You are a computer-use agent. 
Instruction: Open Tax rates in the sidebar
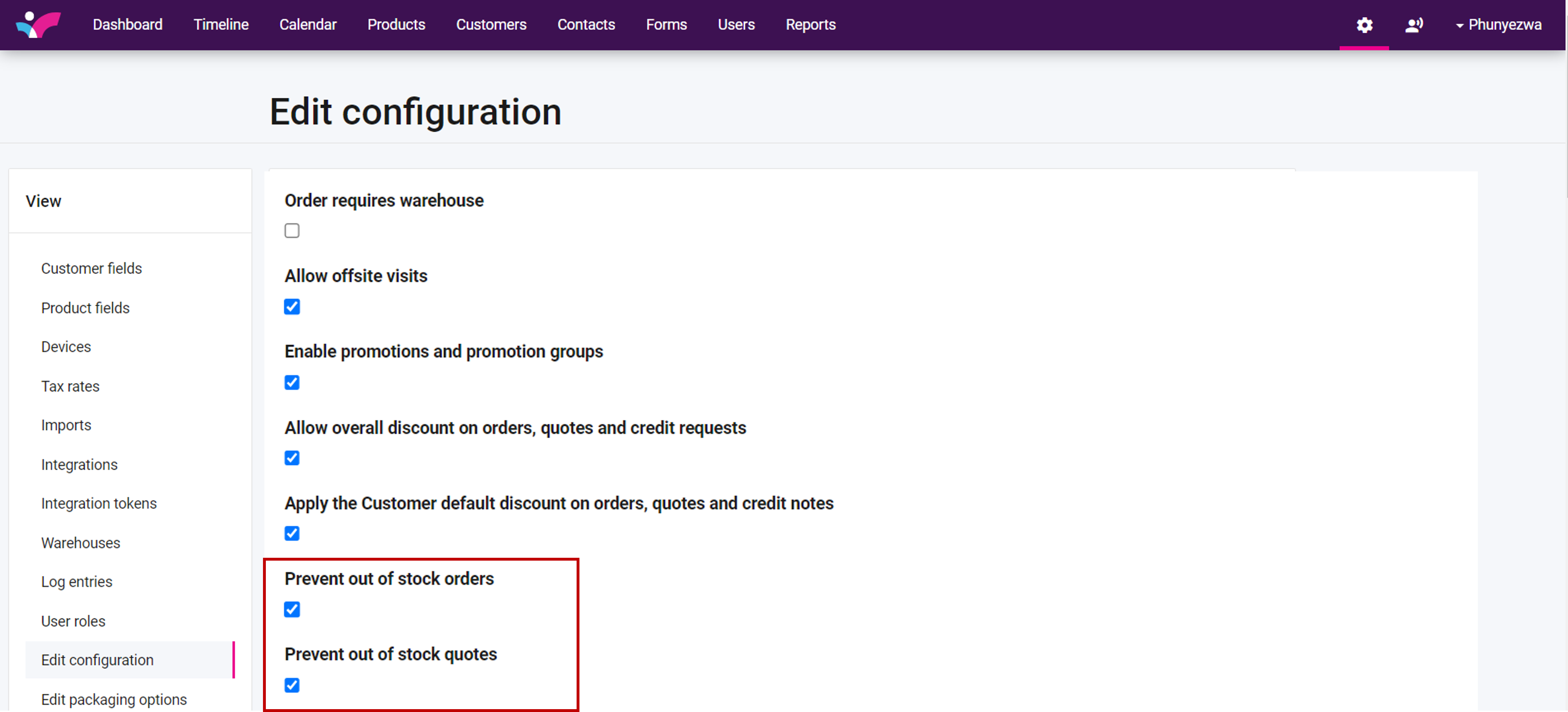70,386
